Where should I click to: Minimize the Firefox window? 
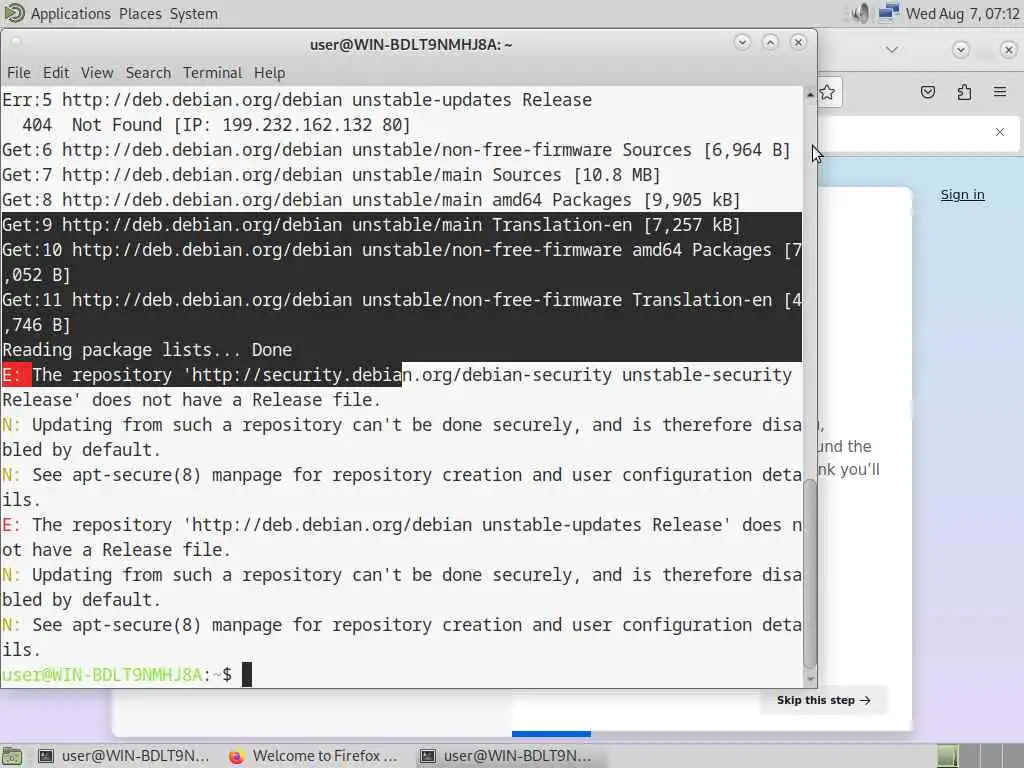coord(960,50)
